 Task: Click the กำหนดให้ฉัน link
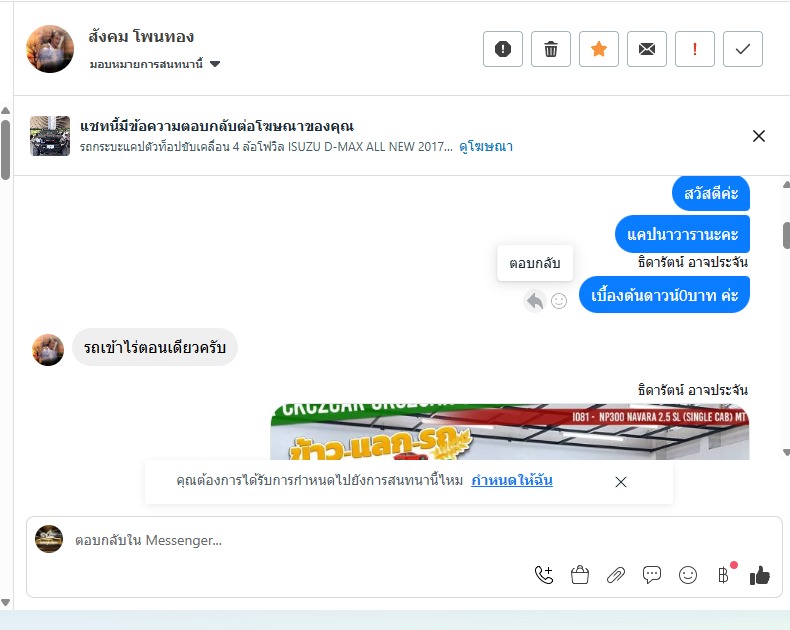pyautogui.click(x=511, y=480)
